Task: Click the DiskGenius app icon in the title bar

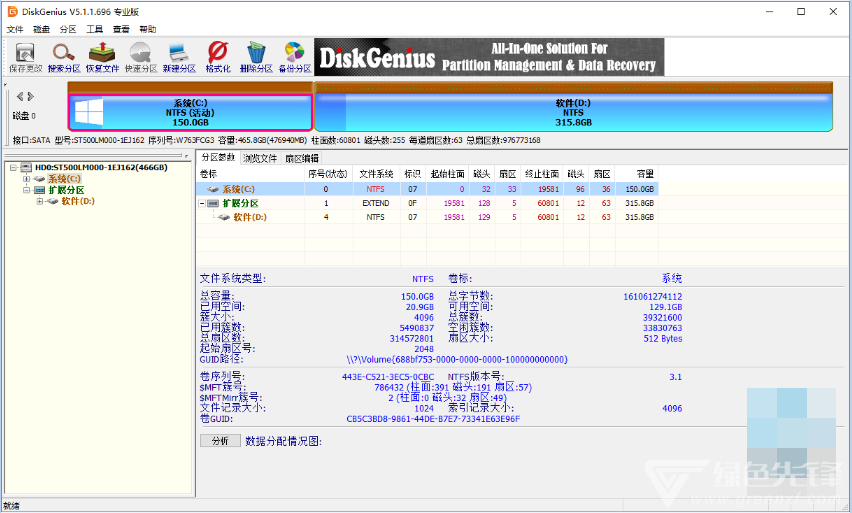Action: pos(12,11)
